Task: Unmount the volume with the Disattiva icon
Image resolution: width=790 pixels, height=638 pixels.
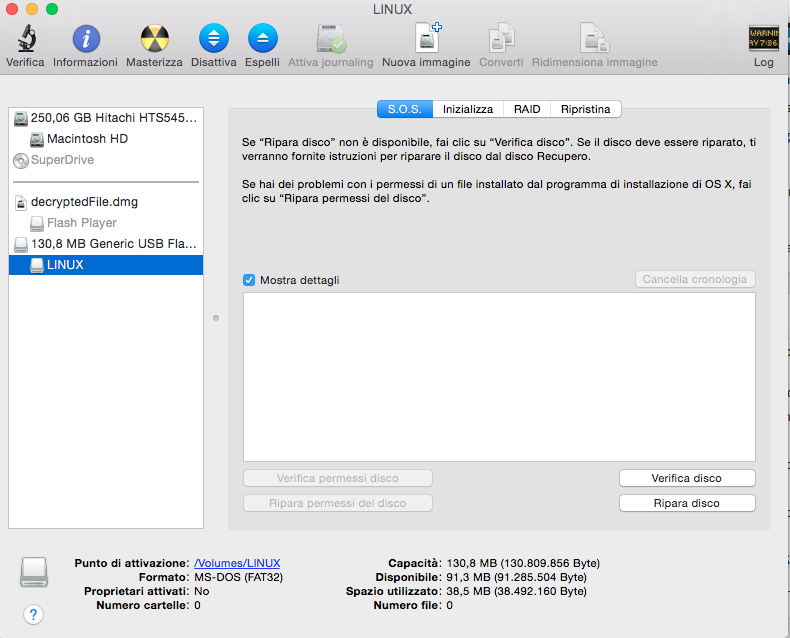Action: coord(213,41)
